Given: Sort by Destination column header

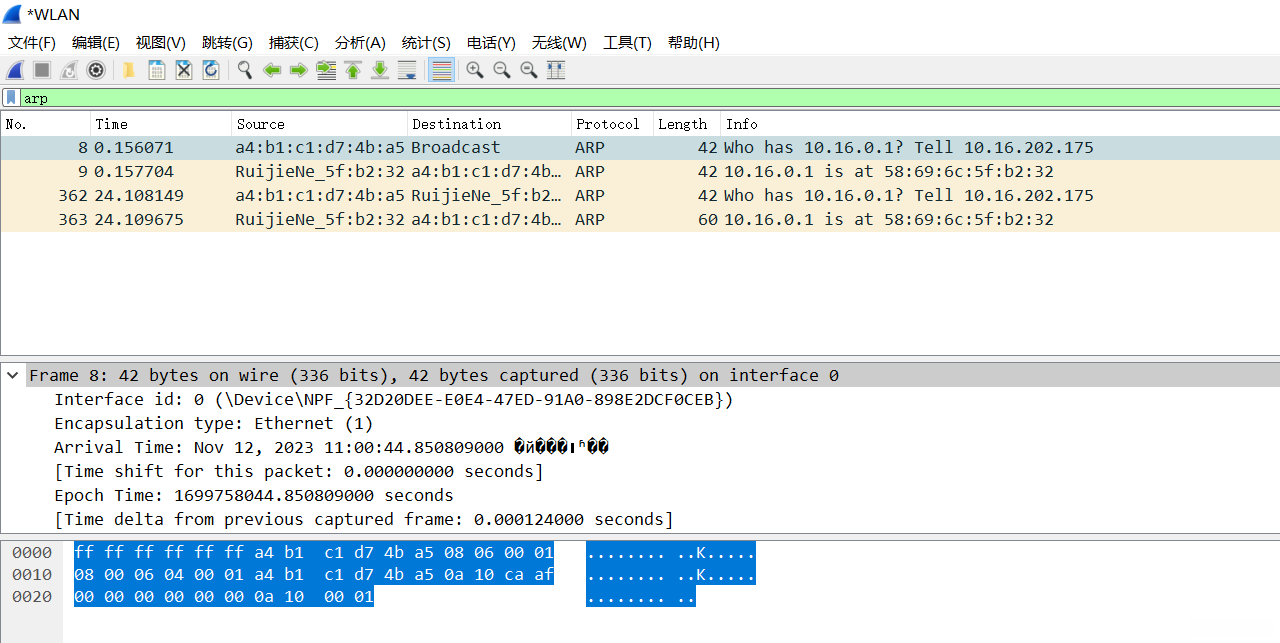Looking at the screenshot, I should point(490,124).
